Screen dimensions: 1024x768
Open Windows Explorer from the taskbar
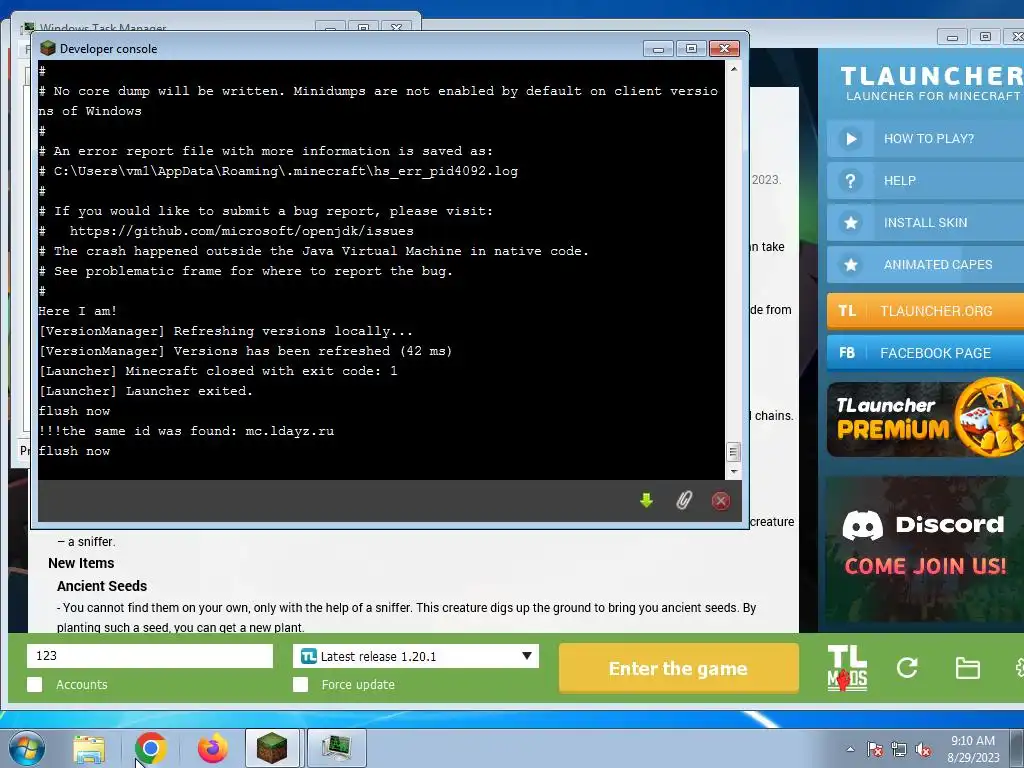[89, 748]
